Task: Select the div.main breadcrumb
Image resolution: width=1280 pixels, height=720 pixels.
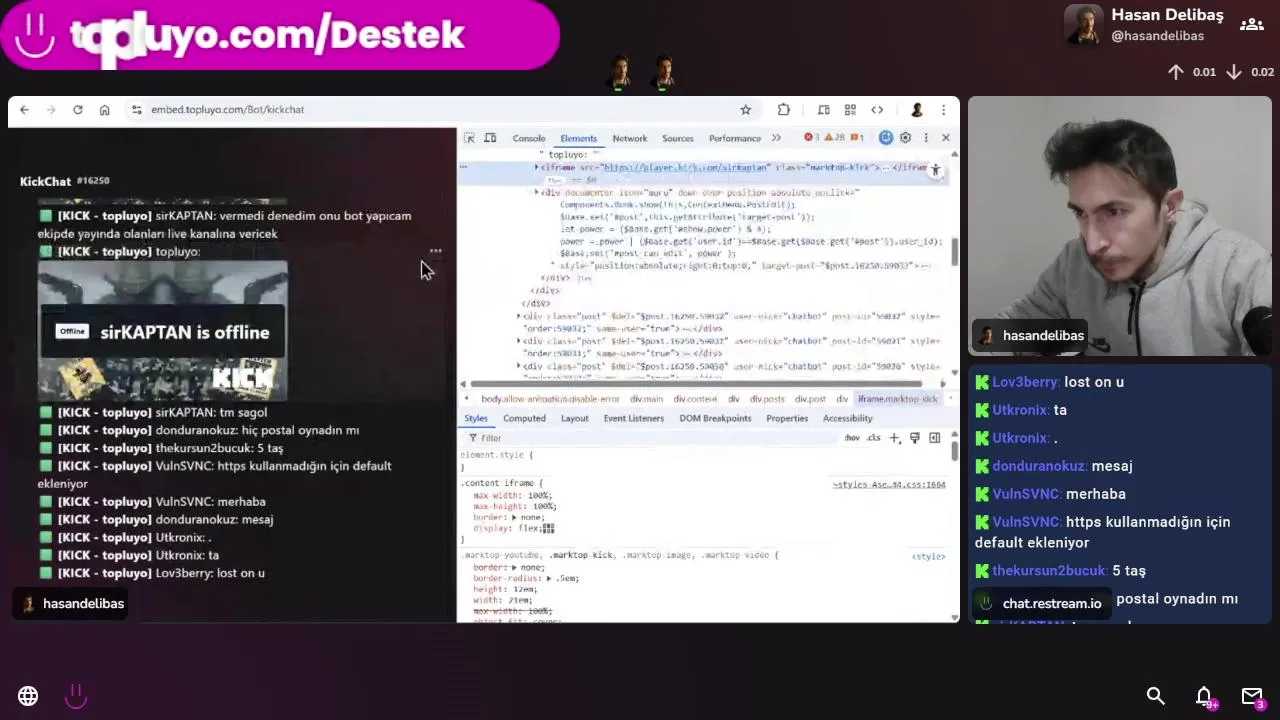Action: coord(646,399)
